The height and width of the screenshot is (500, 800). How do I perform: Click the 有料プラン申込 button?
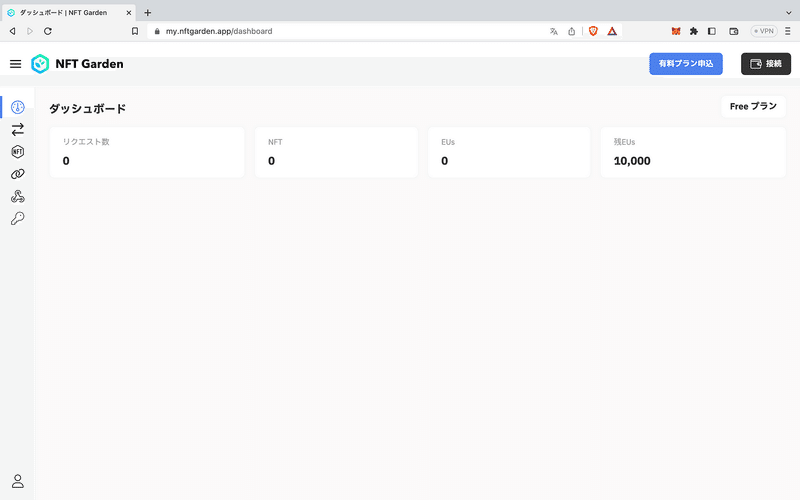coord(686,64)
